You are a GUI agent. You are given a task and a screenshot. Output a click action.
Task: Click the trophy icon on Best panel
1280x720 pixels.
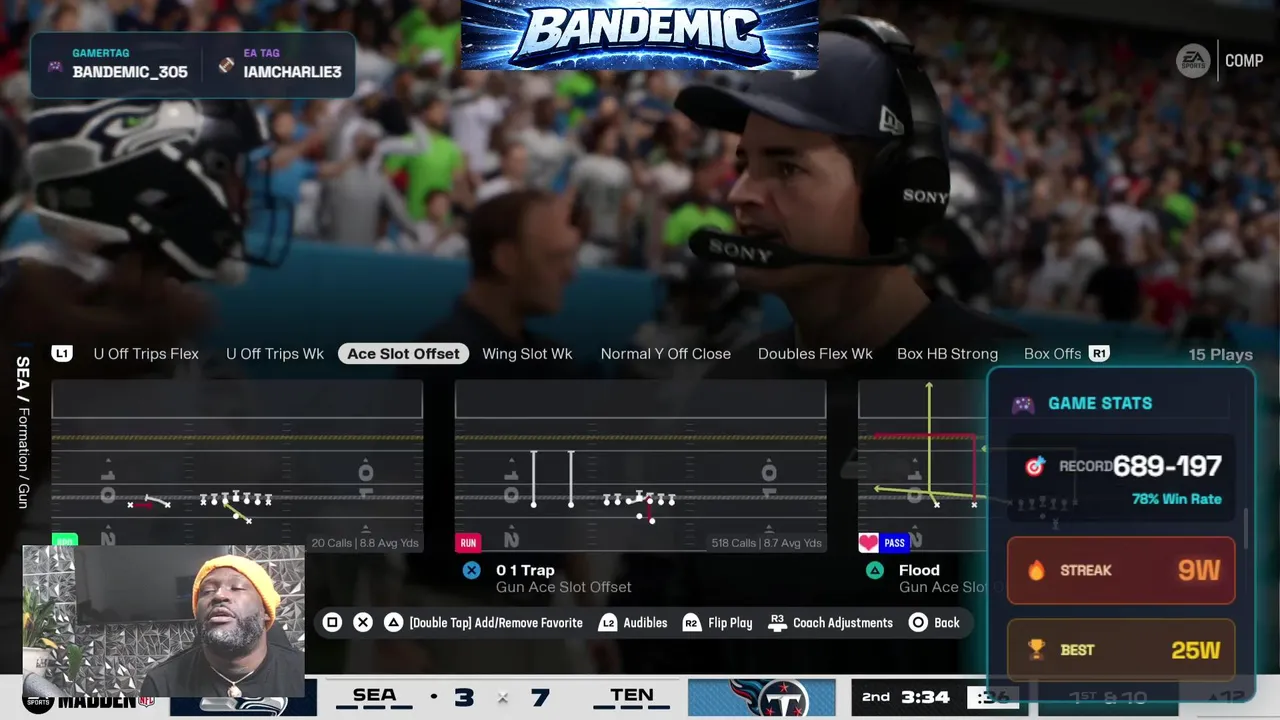pos(1037,649)
